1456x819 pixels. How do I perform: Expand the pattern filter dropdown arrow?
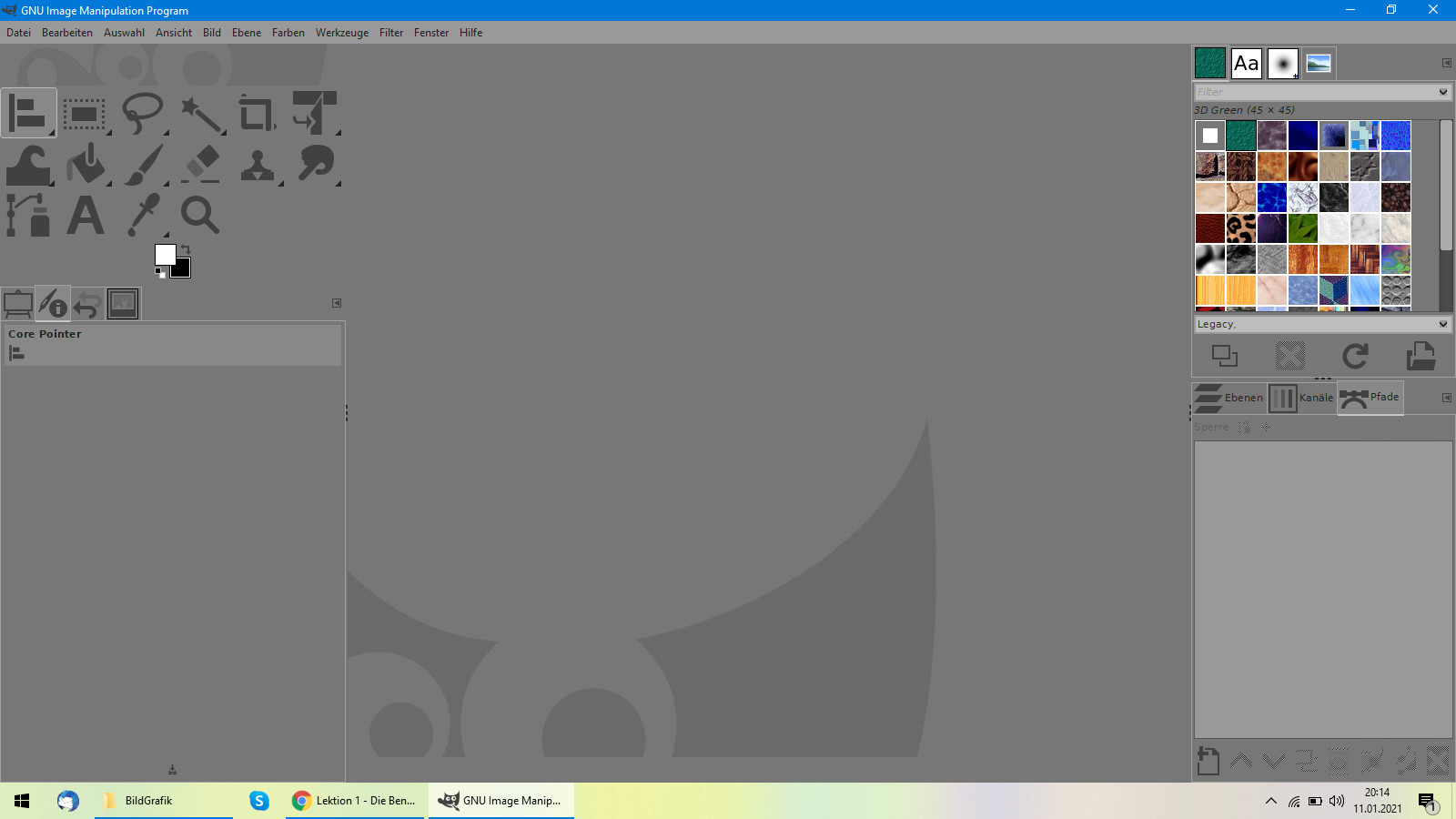(x=1443, y=92)
